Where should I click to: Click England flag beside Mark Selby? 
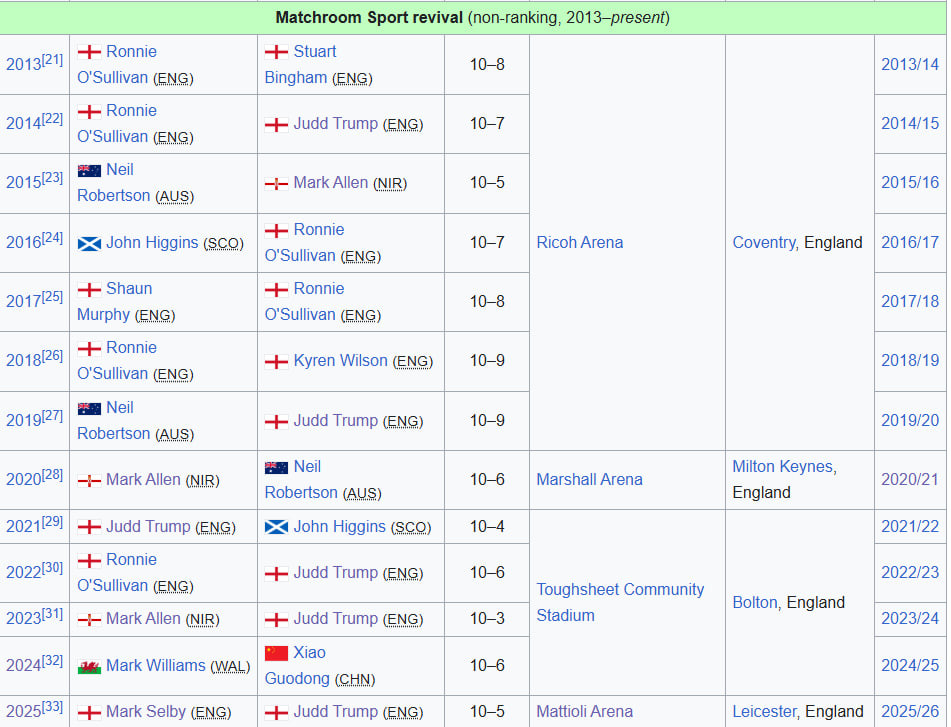(89, 712)
